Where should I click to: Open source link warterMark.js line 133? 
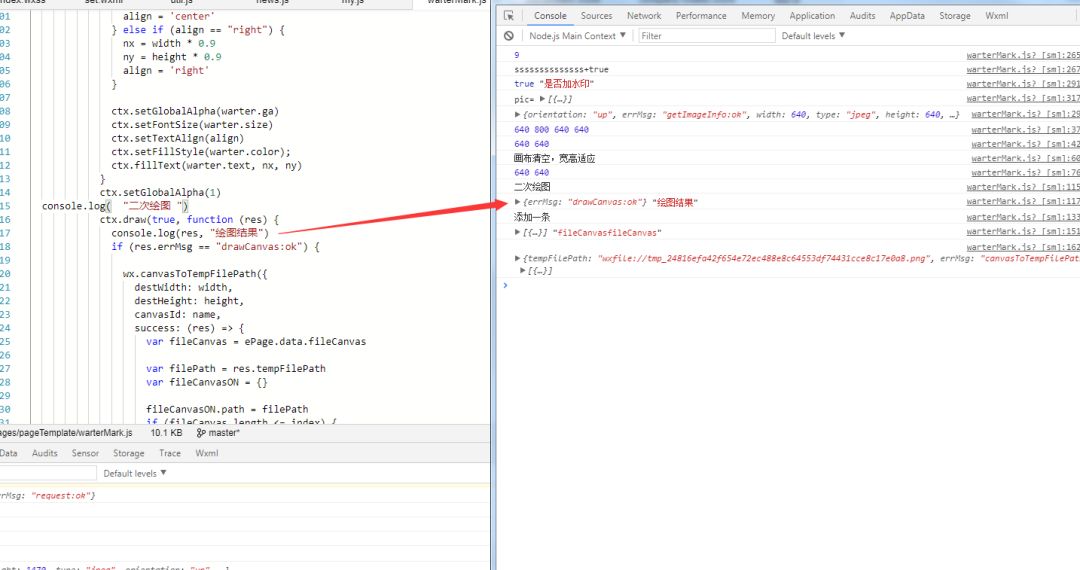(1023, 217)
